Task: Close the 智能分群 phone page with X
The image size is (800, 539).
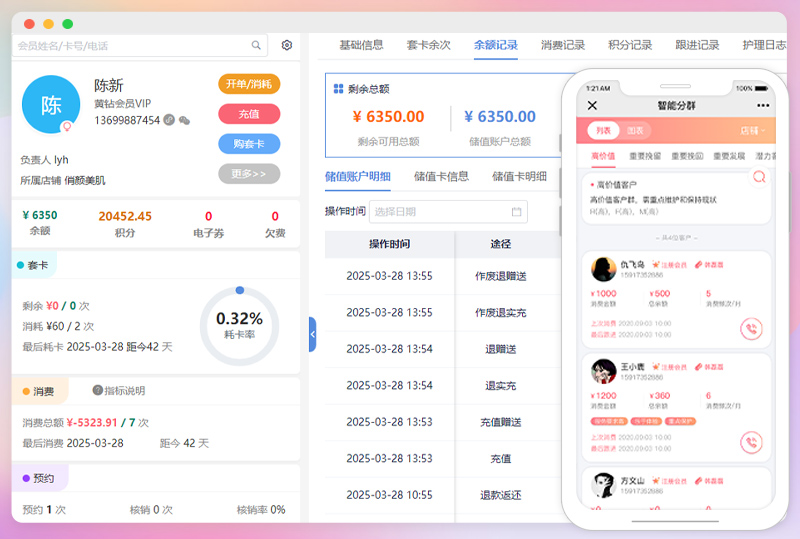Action: pyautogui.click(x=592, y=105)
